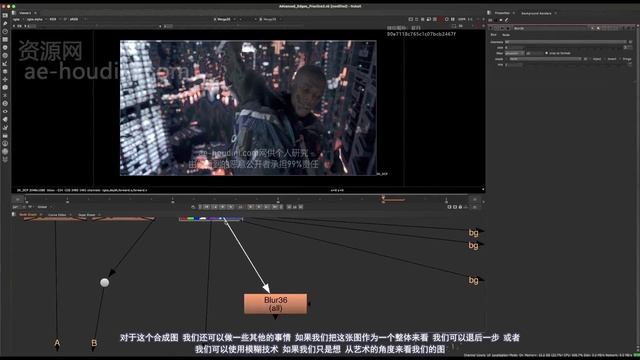Viewport: 640px width, 360px height.
Task: Open the Image nodes menu in the left toolbar
Action: [x=5, y=15]
